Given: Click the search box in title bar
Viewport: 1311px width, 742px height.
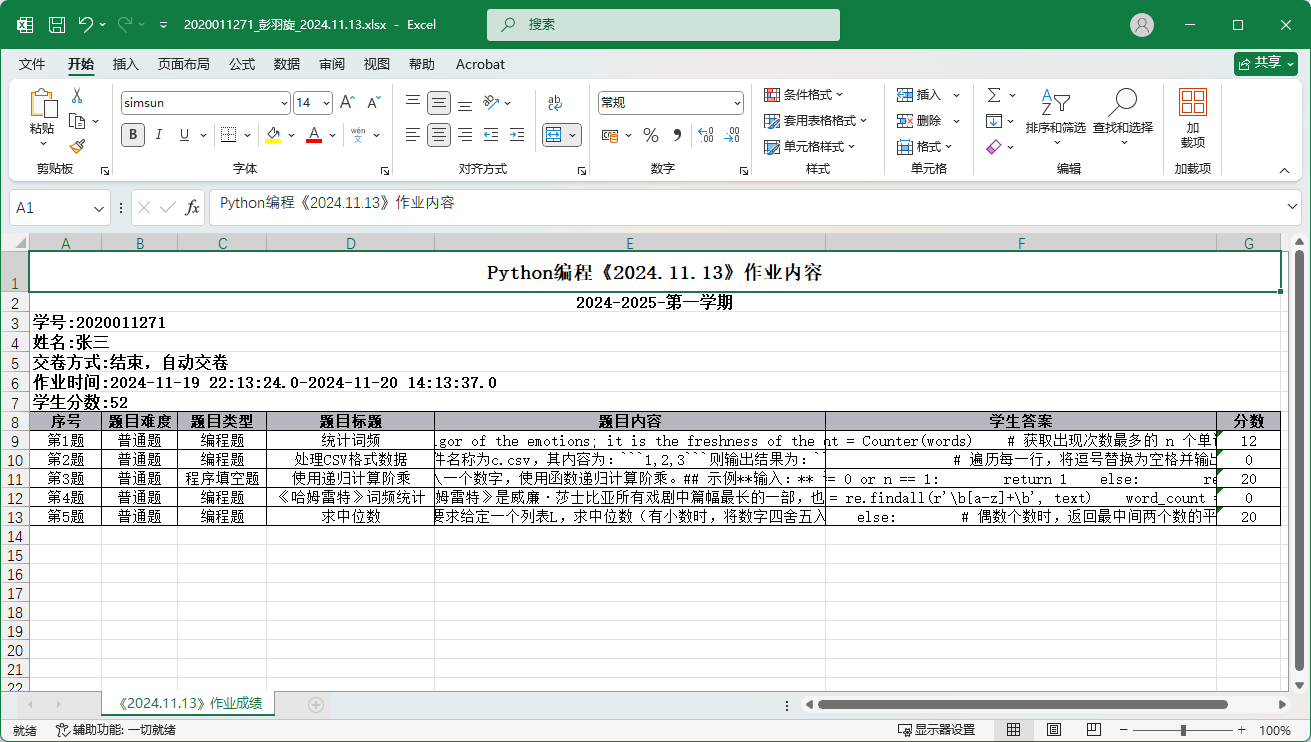Looking at the screenshot, I should tap(663, 24).
